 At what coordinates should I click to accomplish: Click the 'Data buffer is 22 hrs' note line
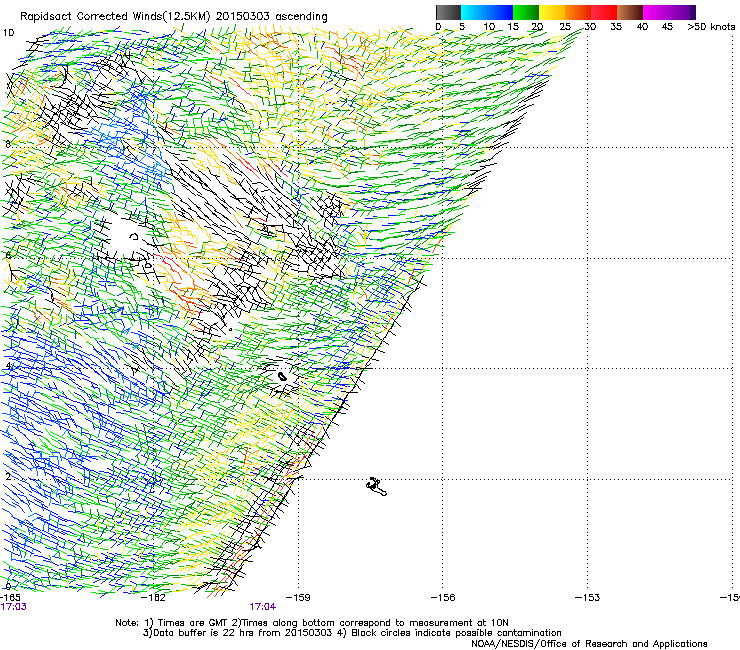[x=352, y=633]
